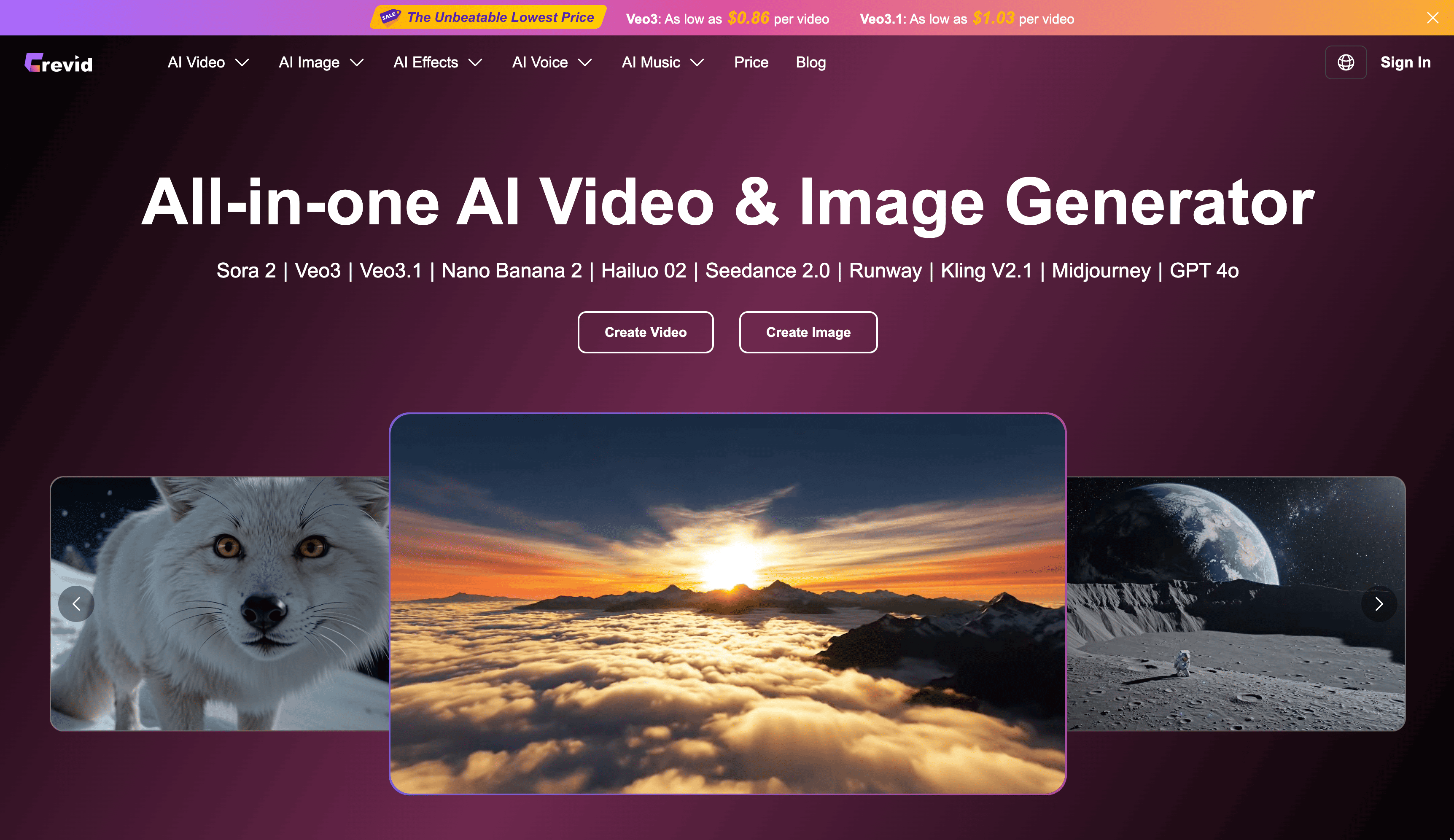Viewport: 1454px width, 840px height.
Task: Sign In to your account
Action: pyautogui.click(x=1405, y=62)
